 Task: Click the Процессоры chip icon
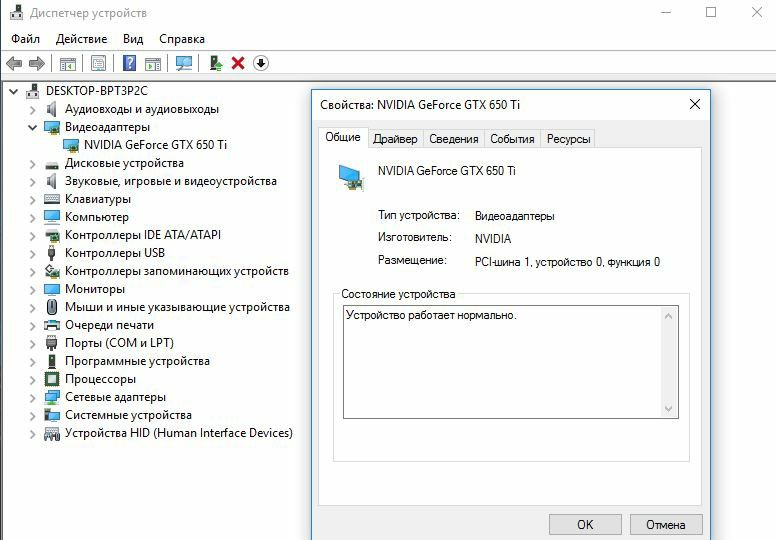pyautogui.click(x=51, y=379)
